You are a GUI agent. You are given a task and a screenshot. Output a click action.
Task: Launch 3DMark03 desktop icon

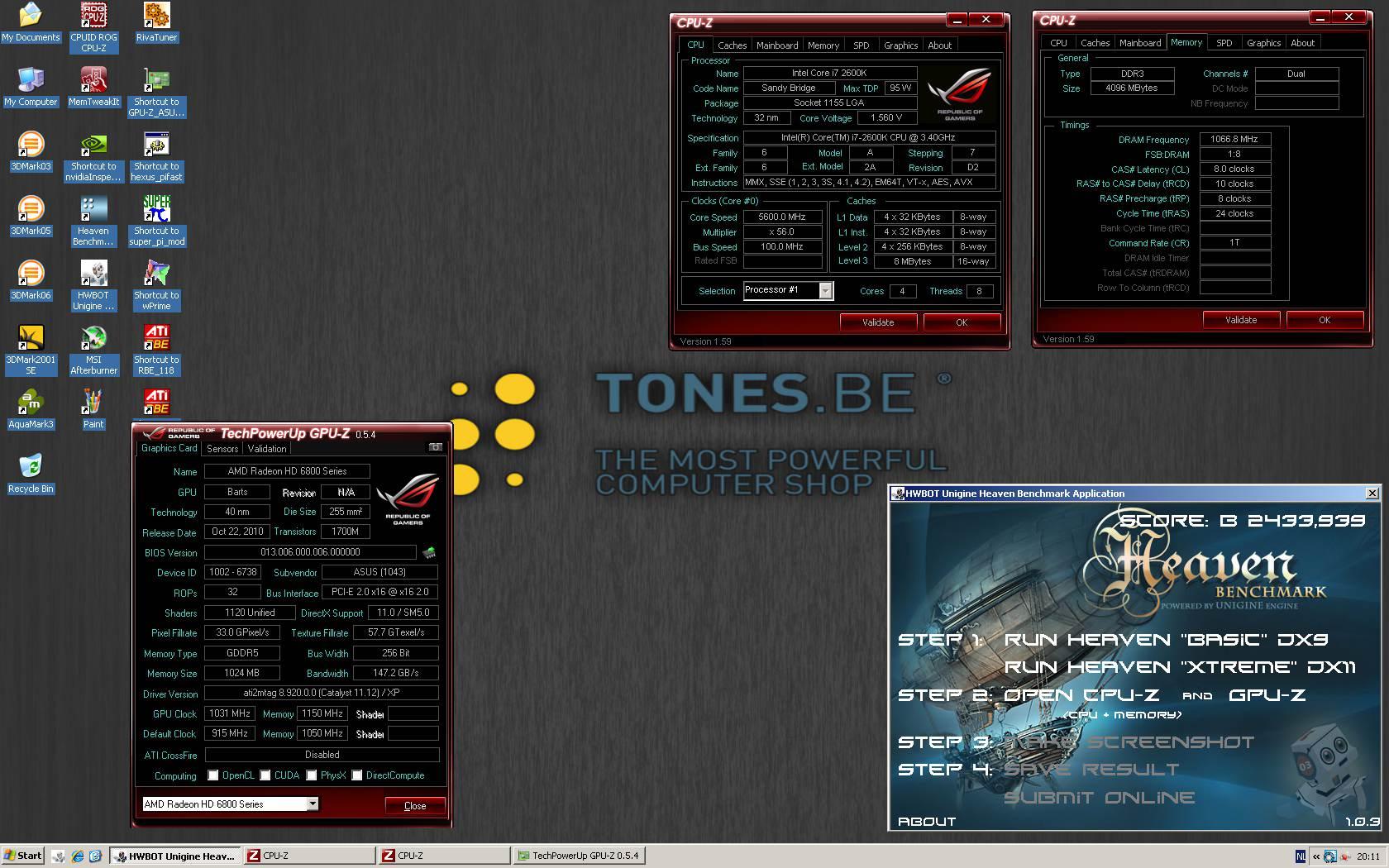[x=31, y=151]
